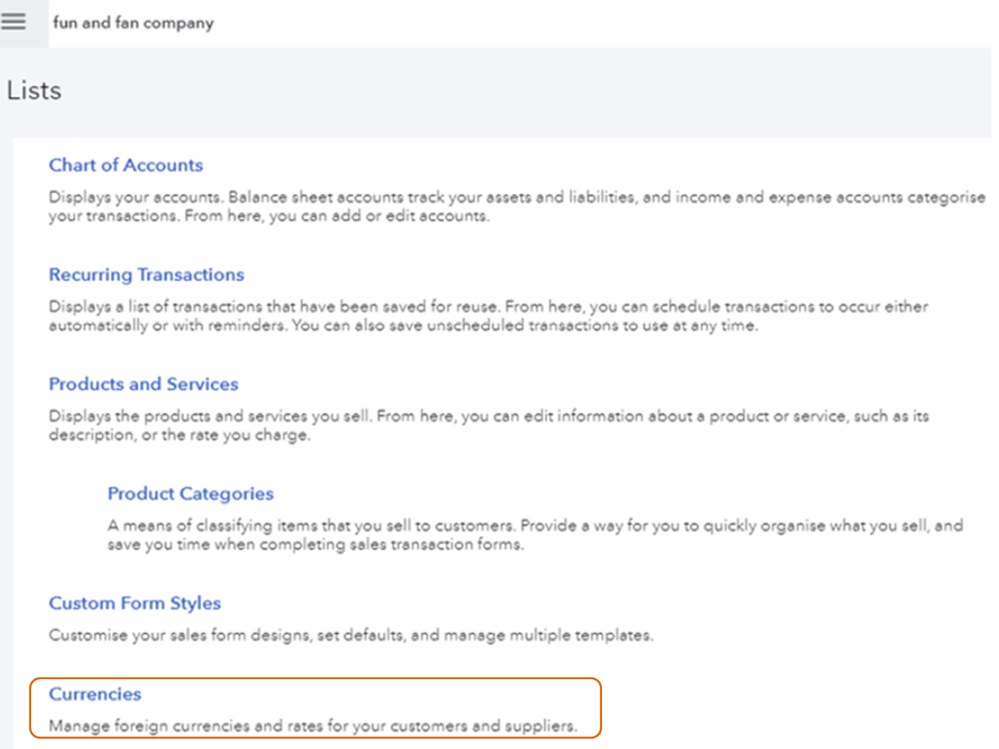Click the Lists page heading
The height and width of the screenshot is (749, 999).
(x=34, y=91)
